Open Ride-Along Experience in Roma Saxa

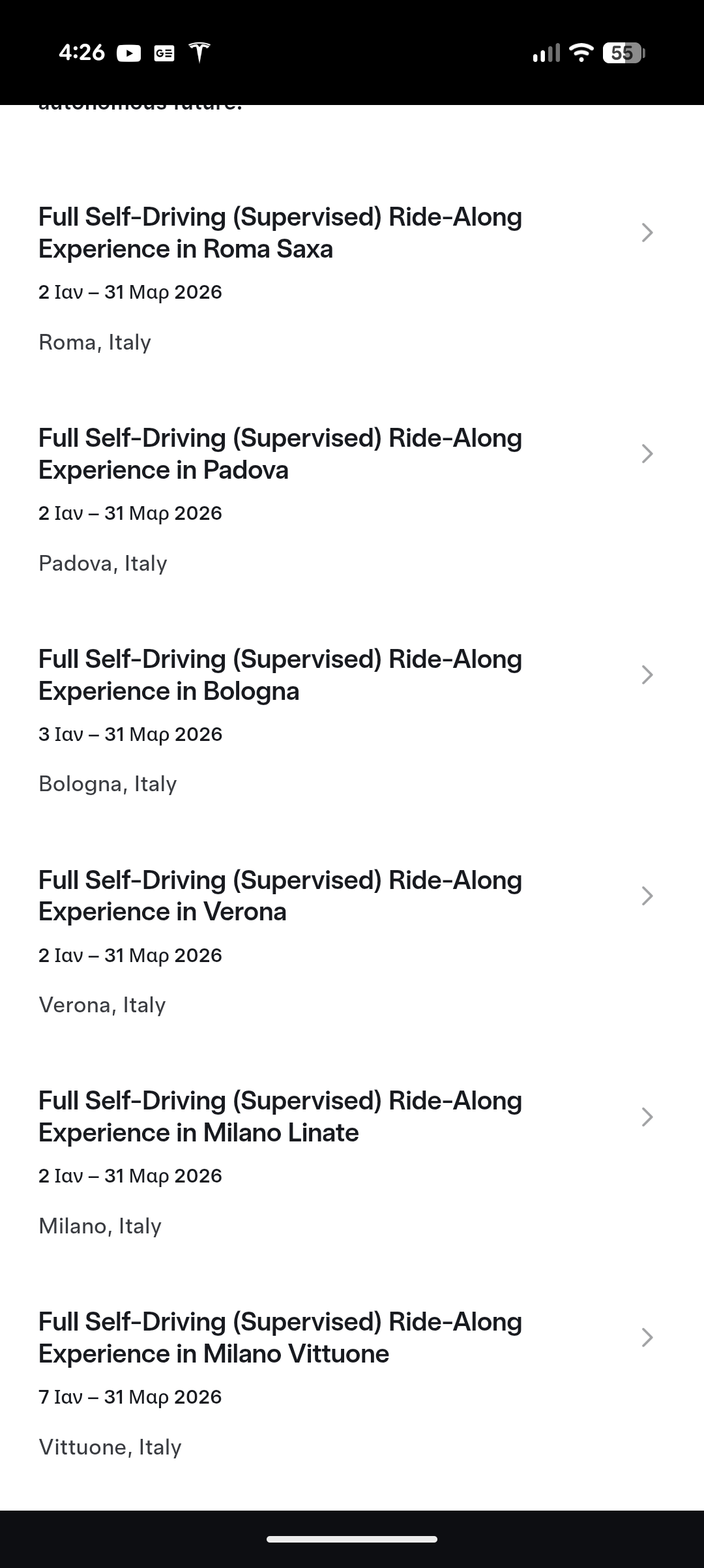click(x=280, y=233)
